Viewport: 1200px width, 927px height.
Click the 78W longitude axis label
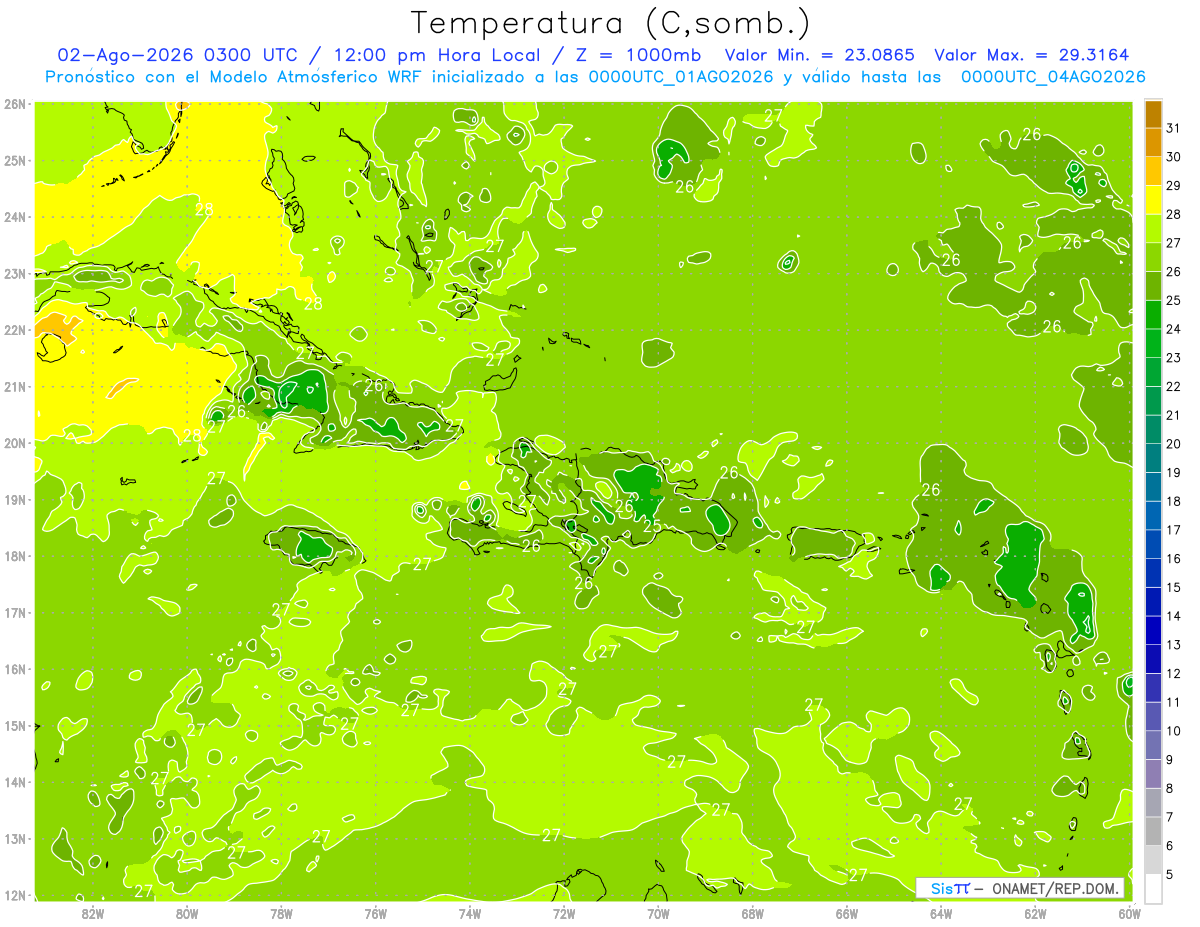coord(281,913)
